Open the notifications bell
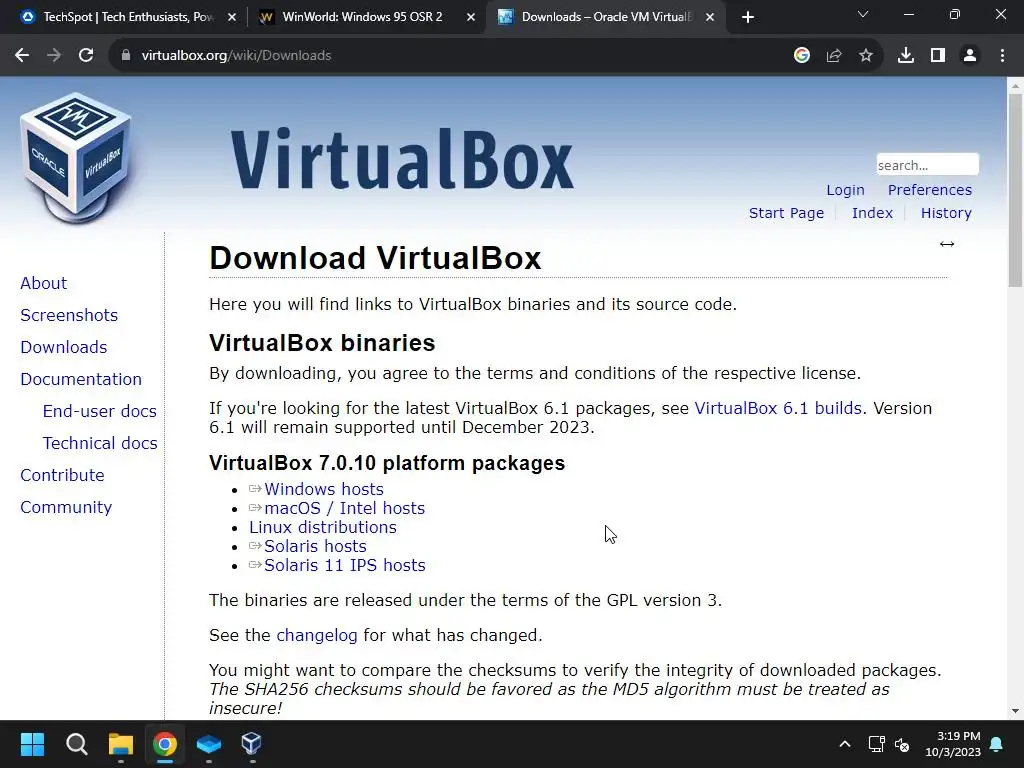Image resolution: width=1024 pixels, height=768 pixels. [x=997, y=744]
